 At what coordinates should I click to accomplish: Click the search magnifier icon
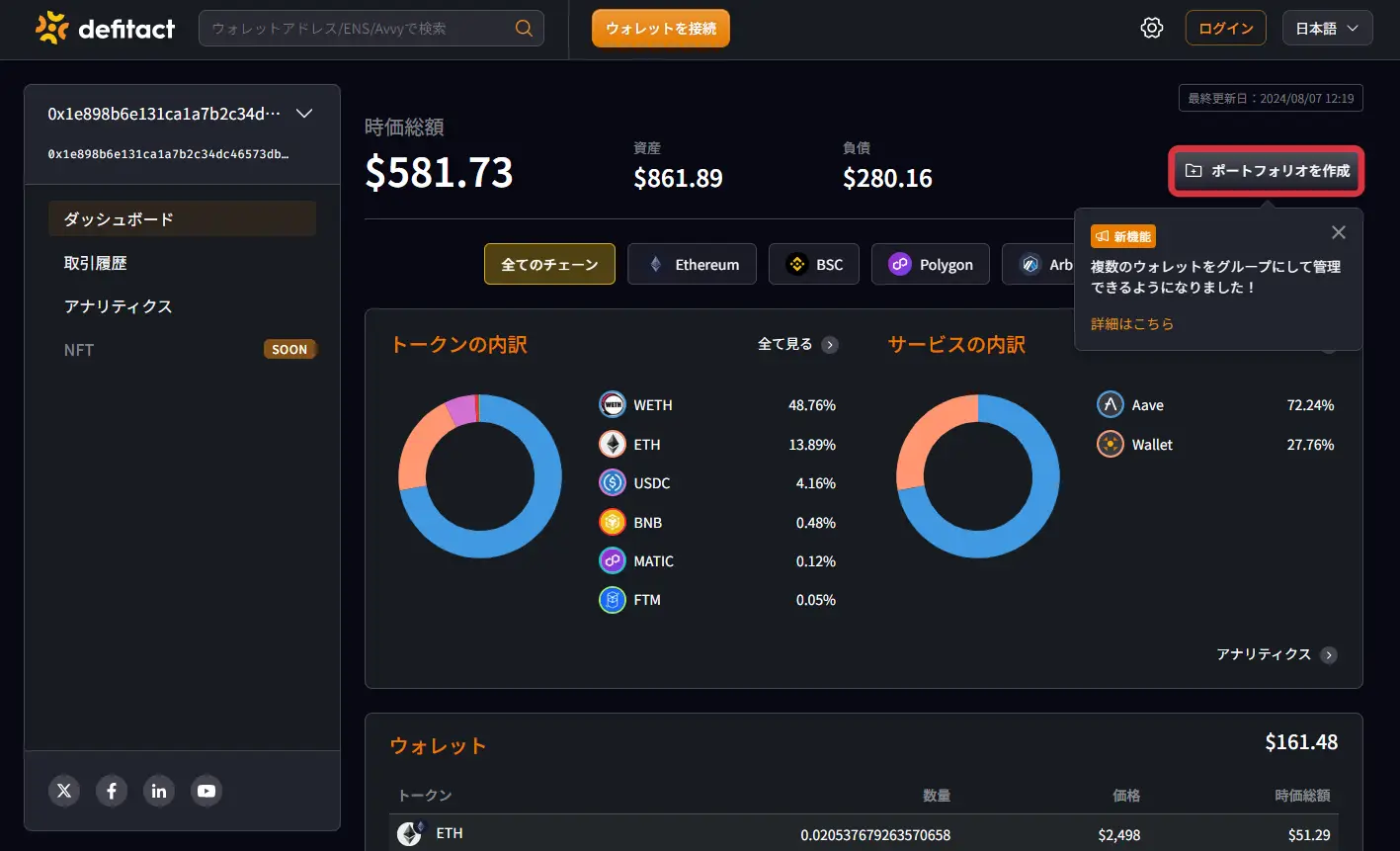tap(524, 29)
